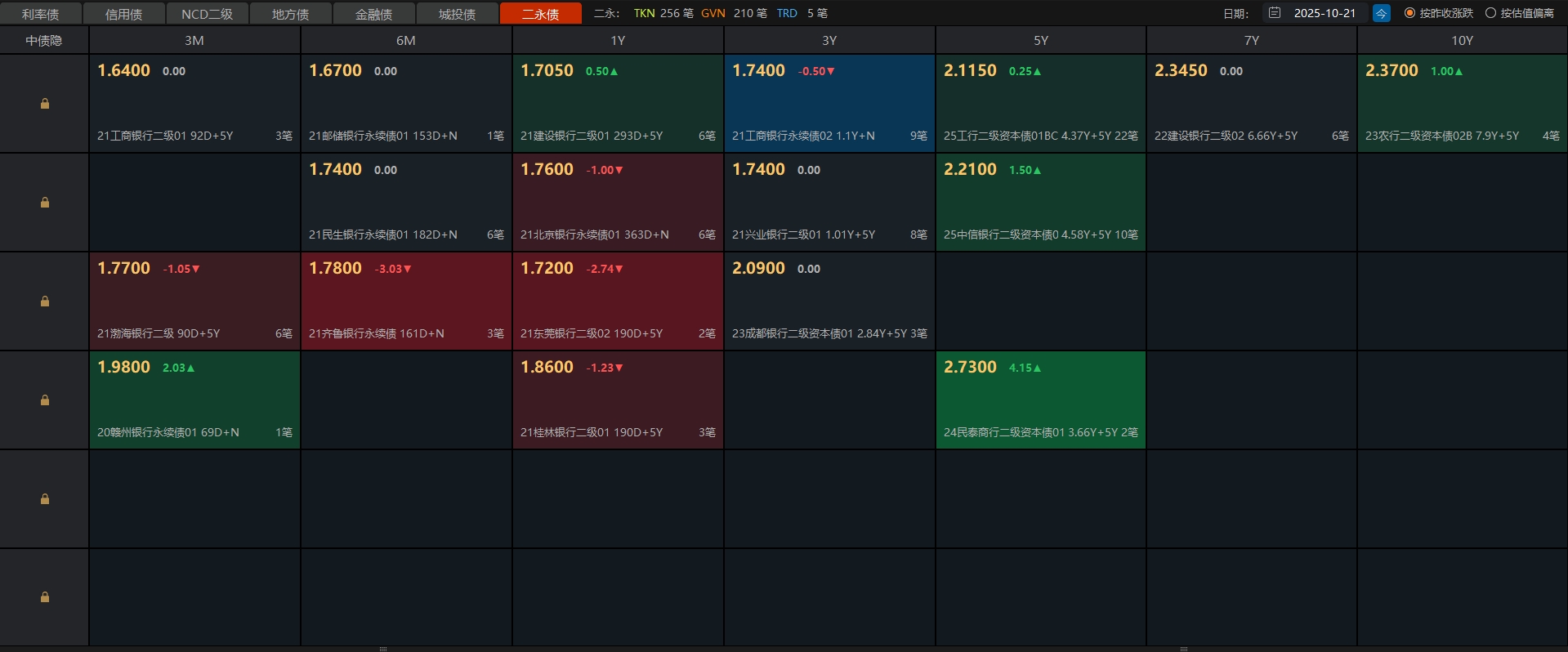Viewport: 1568px width, 652px height.
Task: Click the lock icon in the second row
Action: (x=45, y=203)
